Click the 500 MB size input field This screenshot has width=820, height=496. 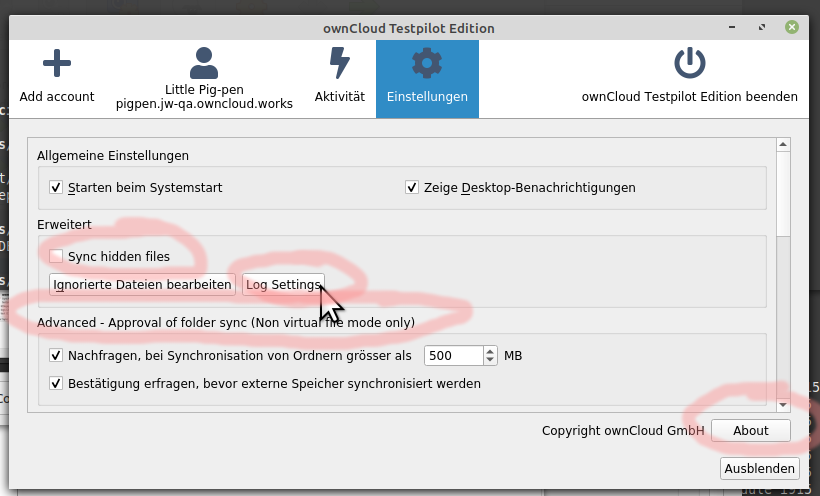pos(453,356)
